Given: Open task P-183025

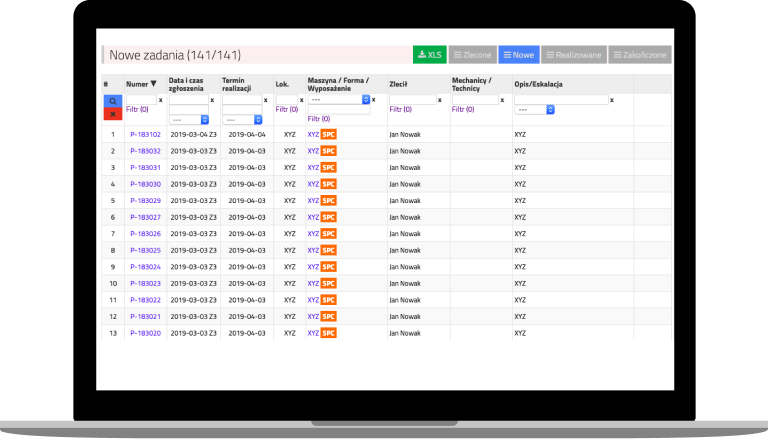Looking at the screenshot, I should point(145,250).
